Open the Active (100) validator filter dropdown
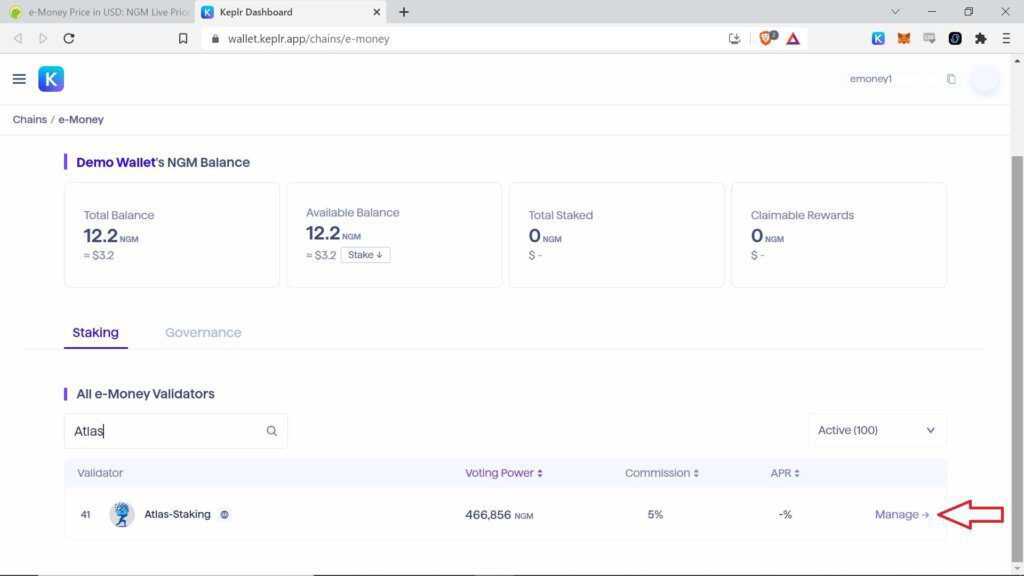The image size is (1024, 576). [x=876, y=430]
